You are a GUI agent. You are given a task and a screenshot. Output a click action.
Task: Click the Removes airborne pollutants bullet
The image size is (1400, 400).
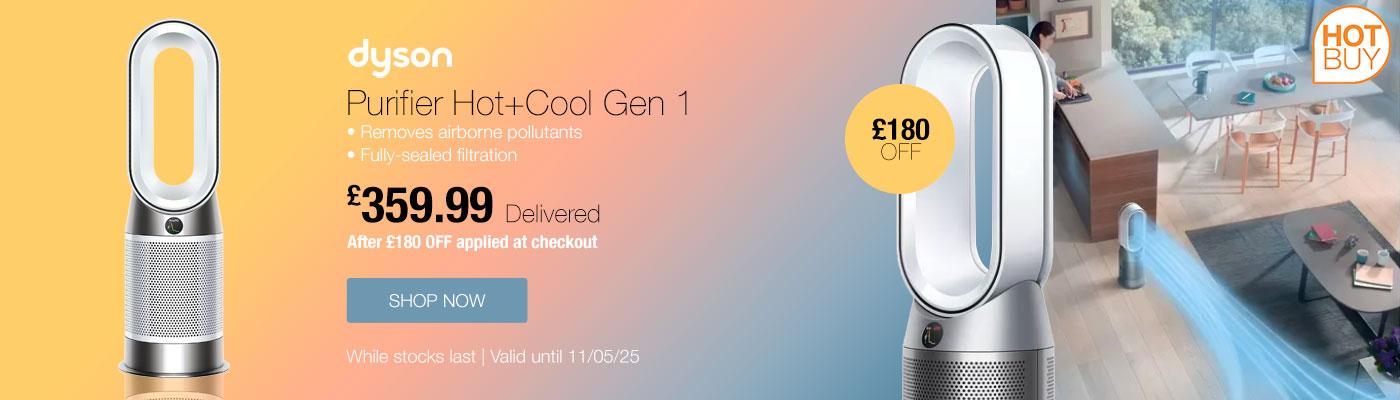pyautogui.click(x=464, y=132)
